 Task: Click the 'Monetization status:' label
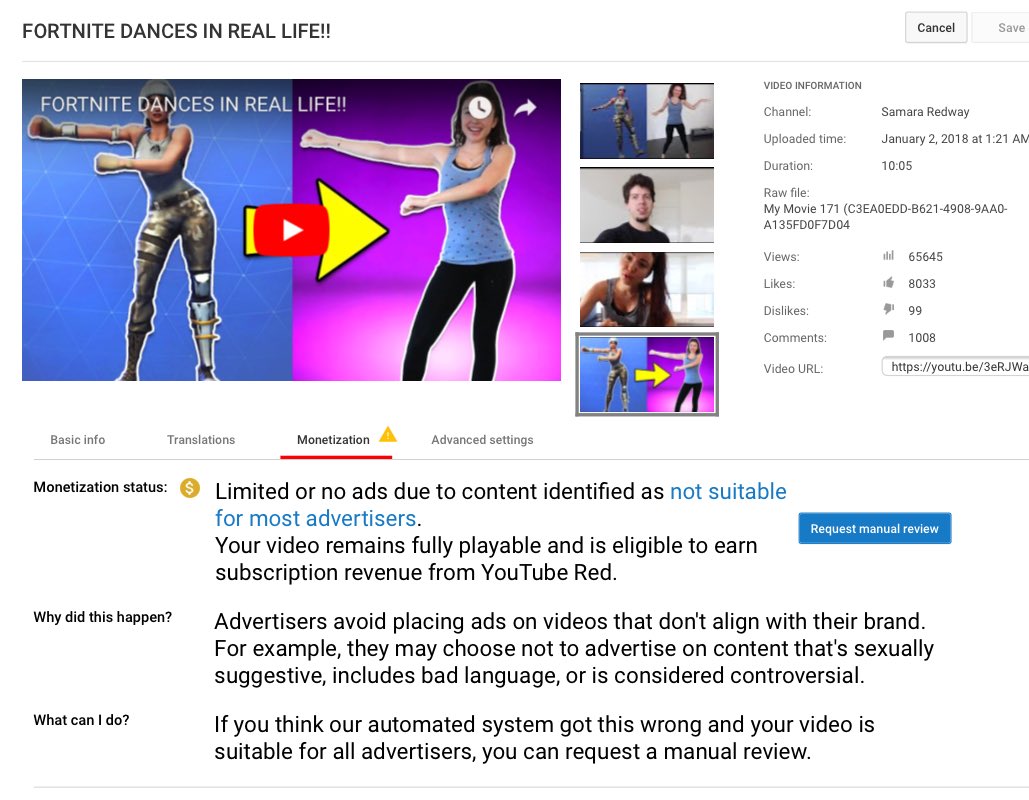100,487
